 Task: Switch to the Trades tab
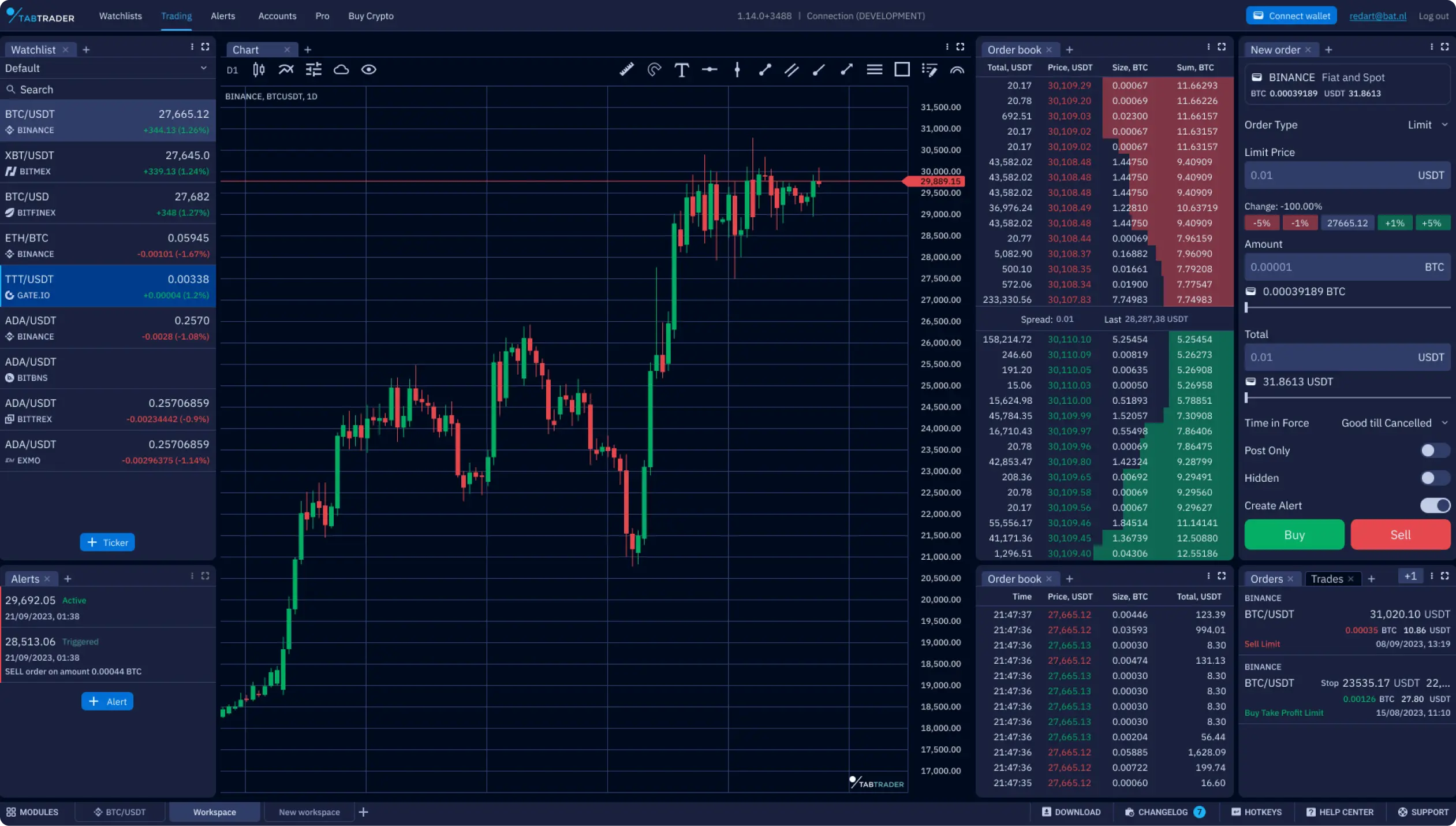coord(1327,579)
